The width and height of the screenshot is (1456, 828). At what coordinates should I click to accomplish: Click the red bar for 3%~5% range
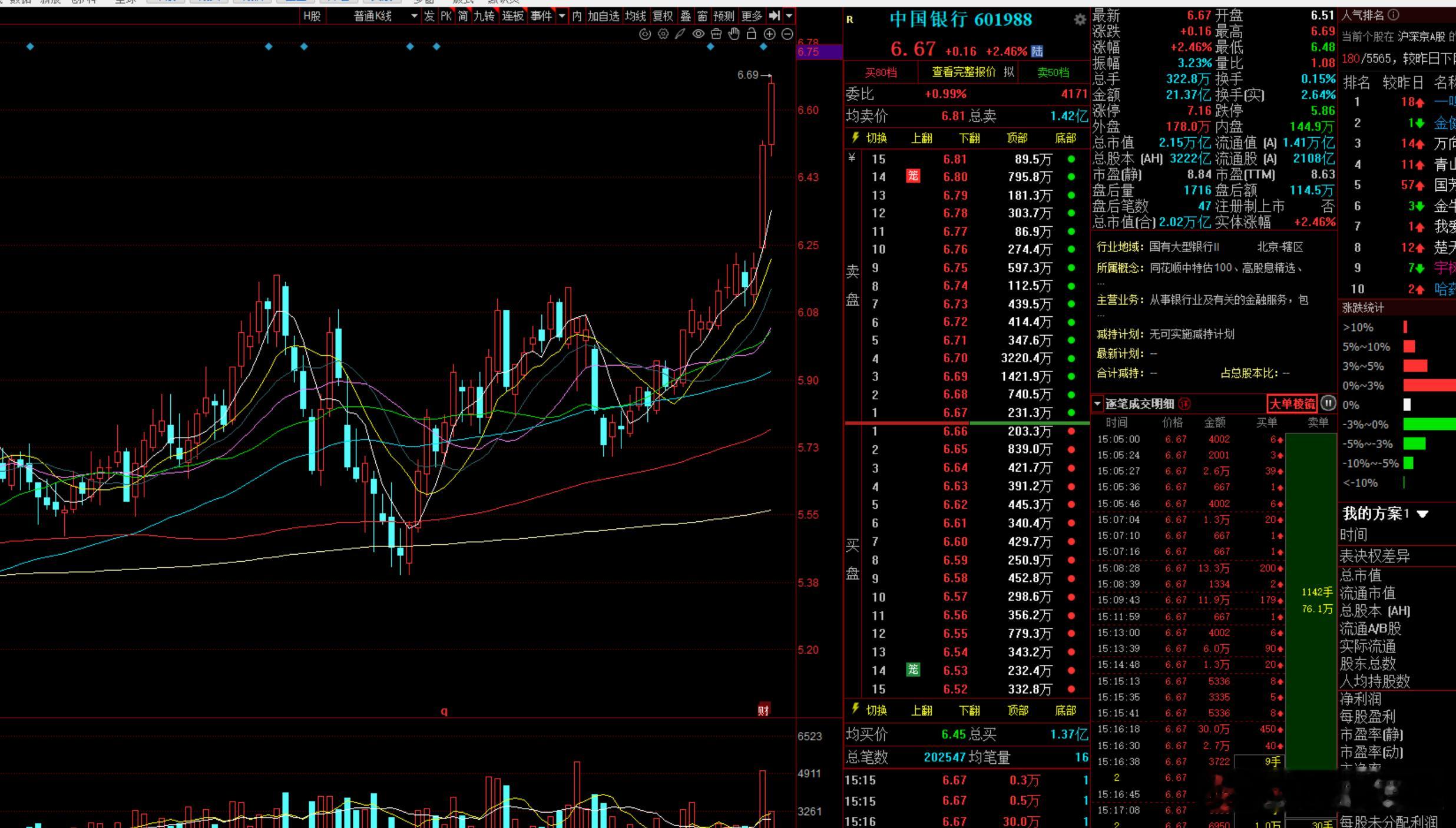coord(1415,366)
